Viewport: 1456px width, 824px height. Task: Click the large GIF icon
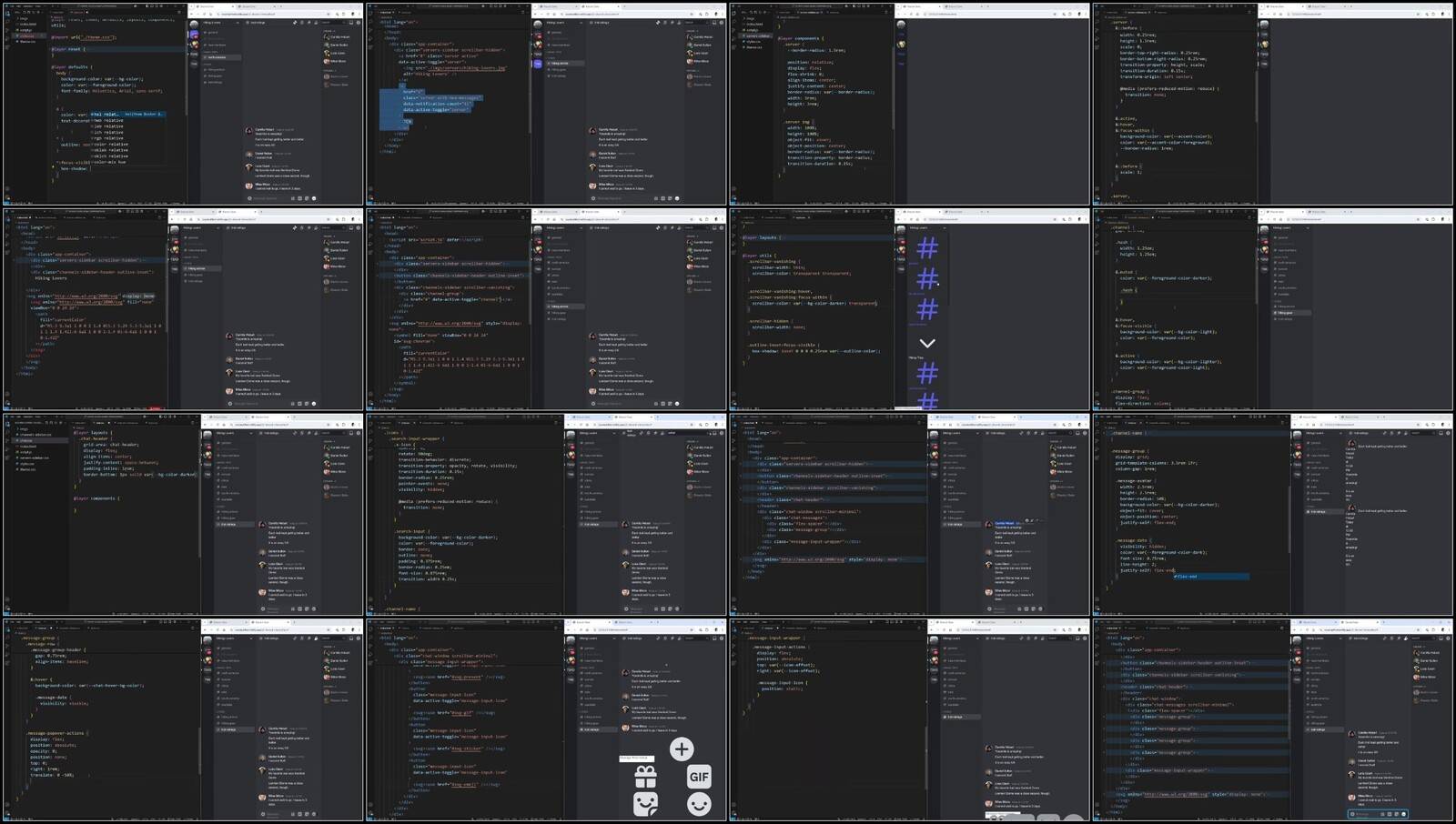coord(699,777)
